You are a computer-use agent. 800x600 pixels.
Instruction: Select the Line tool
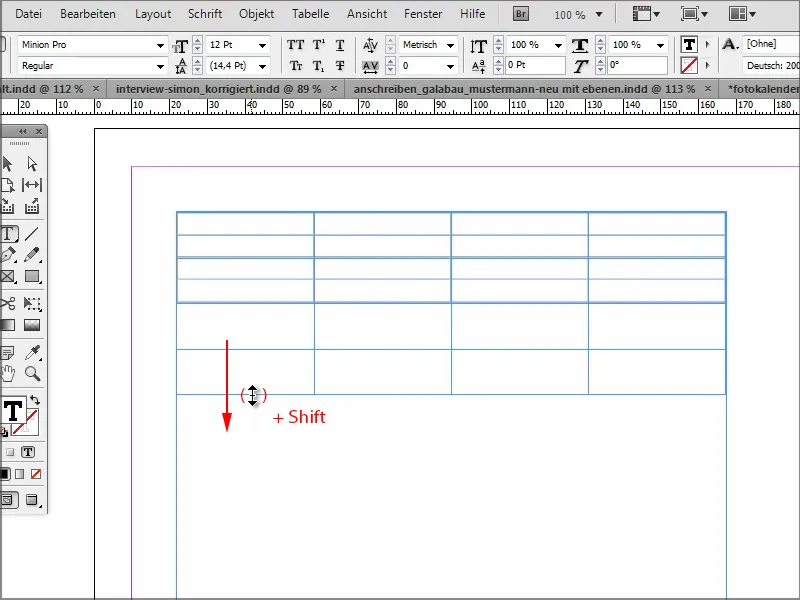pyautogui.click(x=32, y=234)
